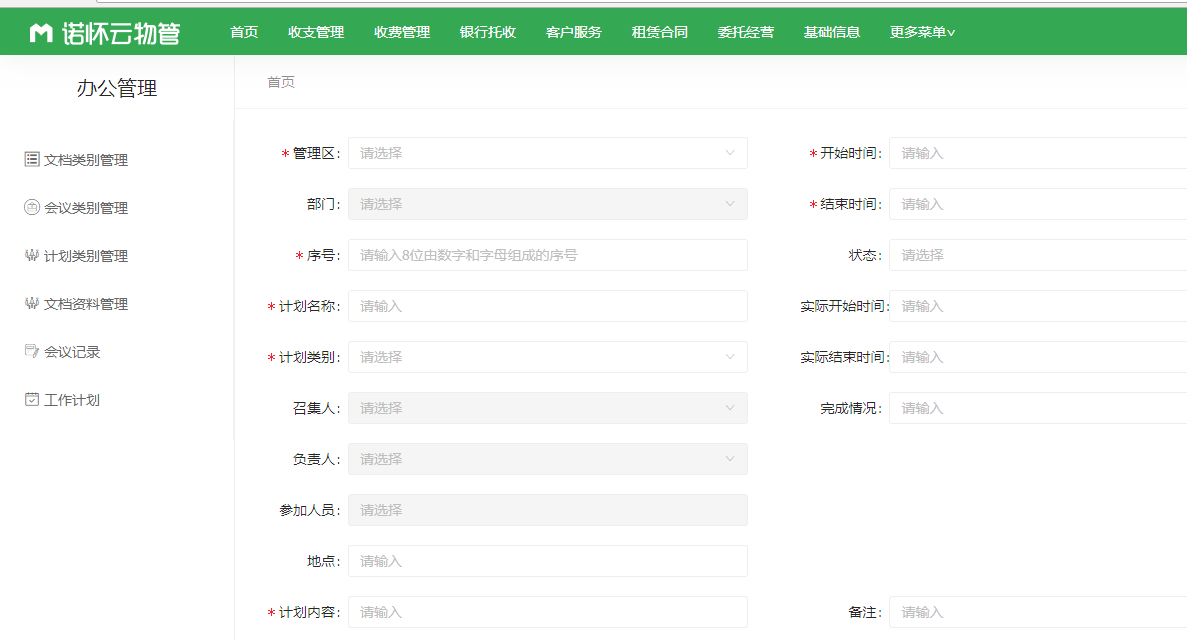The width and height of the screenshot is (1187, 640).
Task: Click the 会议类别管理 sidebar icon
Action: coord(32,207)
